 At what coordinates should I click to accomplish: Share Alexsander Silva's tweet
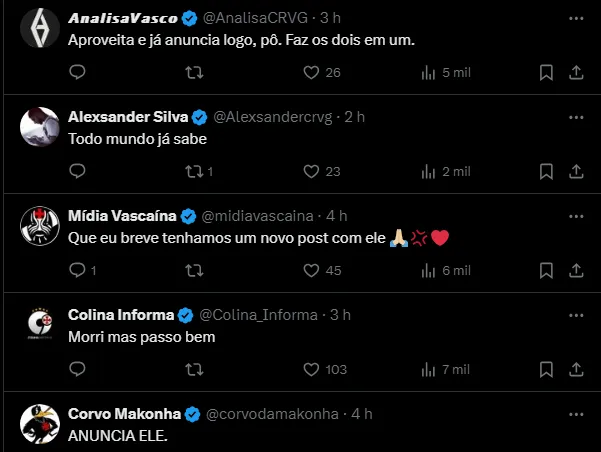576,171
